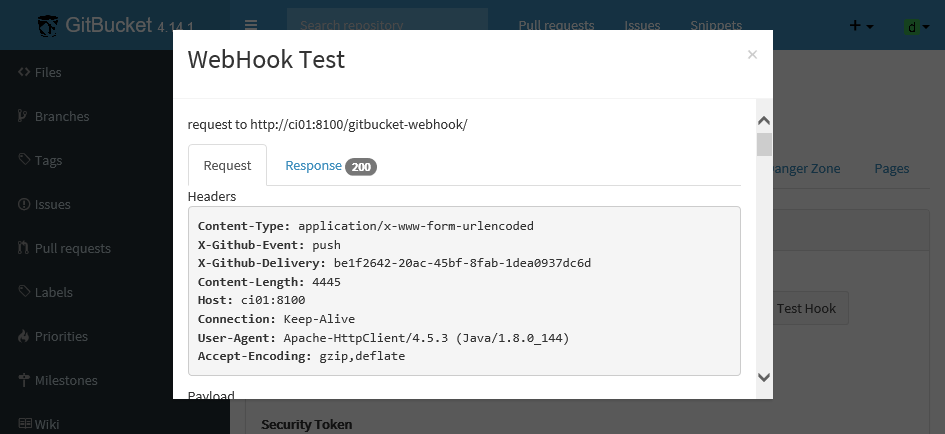Screen dimensions: 945x434
Task: Toggle the hamburger sidebar menu icon
Action: point(251,26)
